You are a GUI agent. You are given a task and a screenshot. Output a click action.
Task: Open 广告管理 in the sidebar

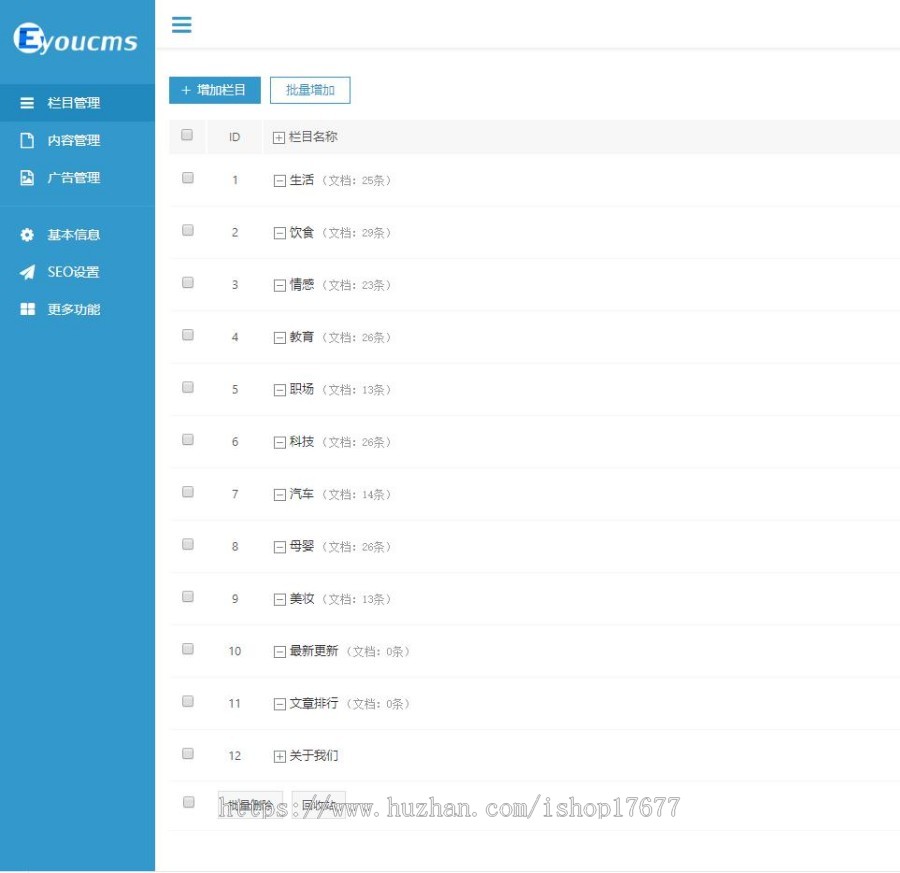pyautogui.click(x=77, y=178)
